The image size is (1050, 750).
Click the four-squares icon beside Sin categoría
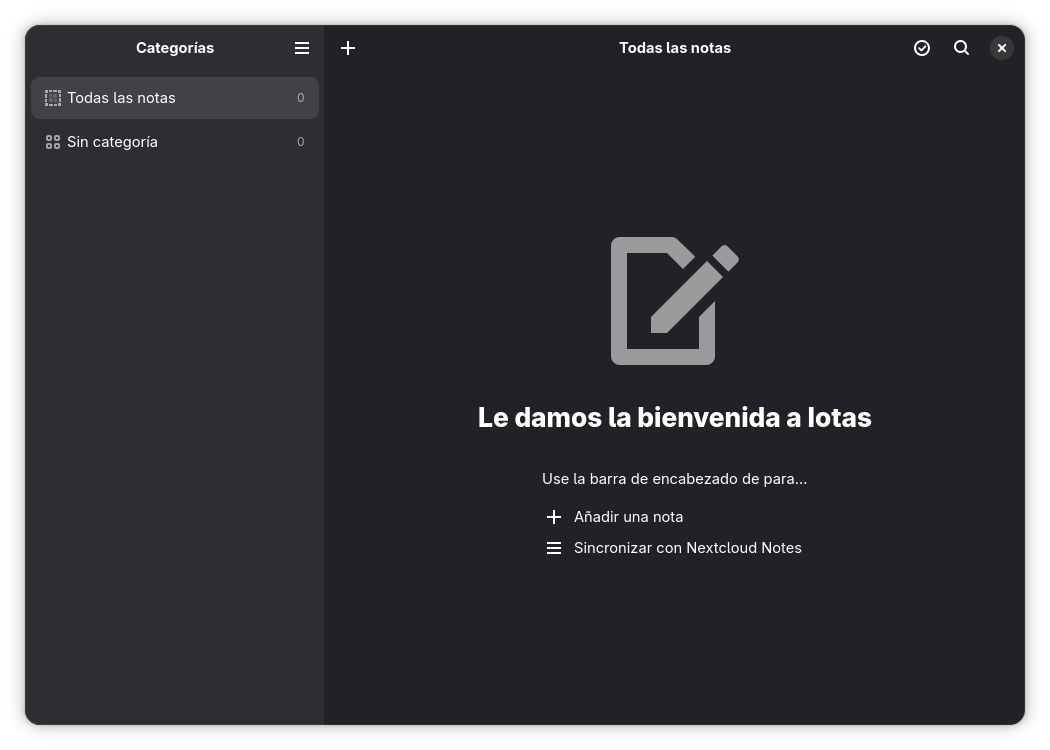point(53,142)
